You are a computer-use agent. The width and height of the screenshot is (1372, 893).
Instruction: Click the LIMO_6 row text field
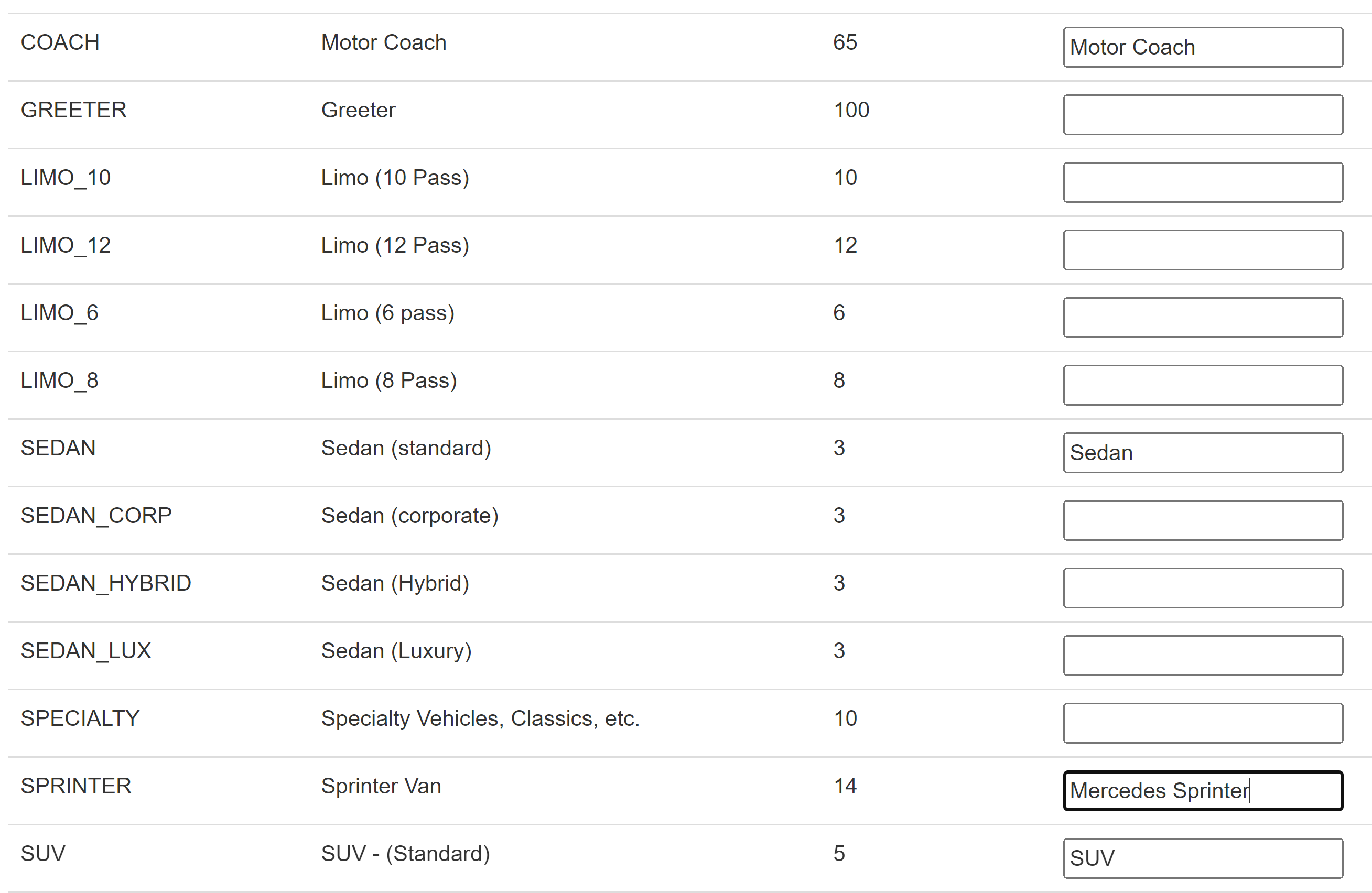coord(1203,318)
